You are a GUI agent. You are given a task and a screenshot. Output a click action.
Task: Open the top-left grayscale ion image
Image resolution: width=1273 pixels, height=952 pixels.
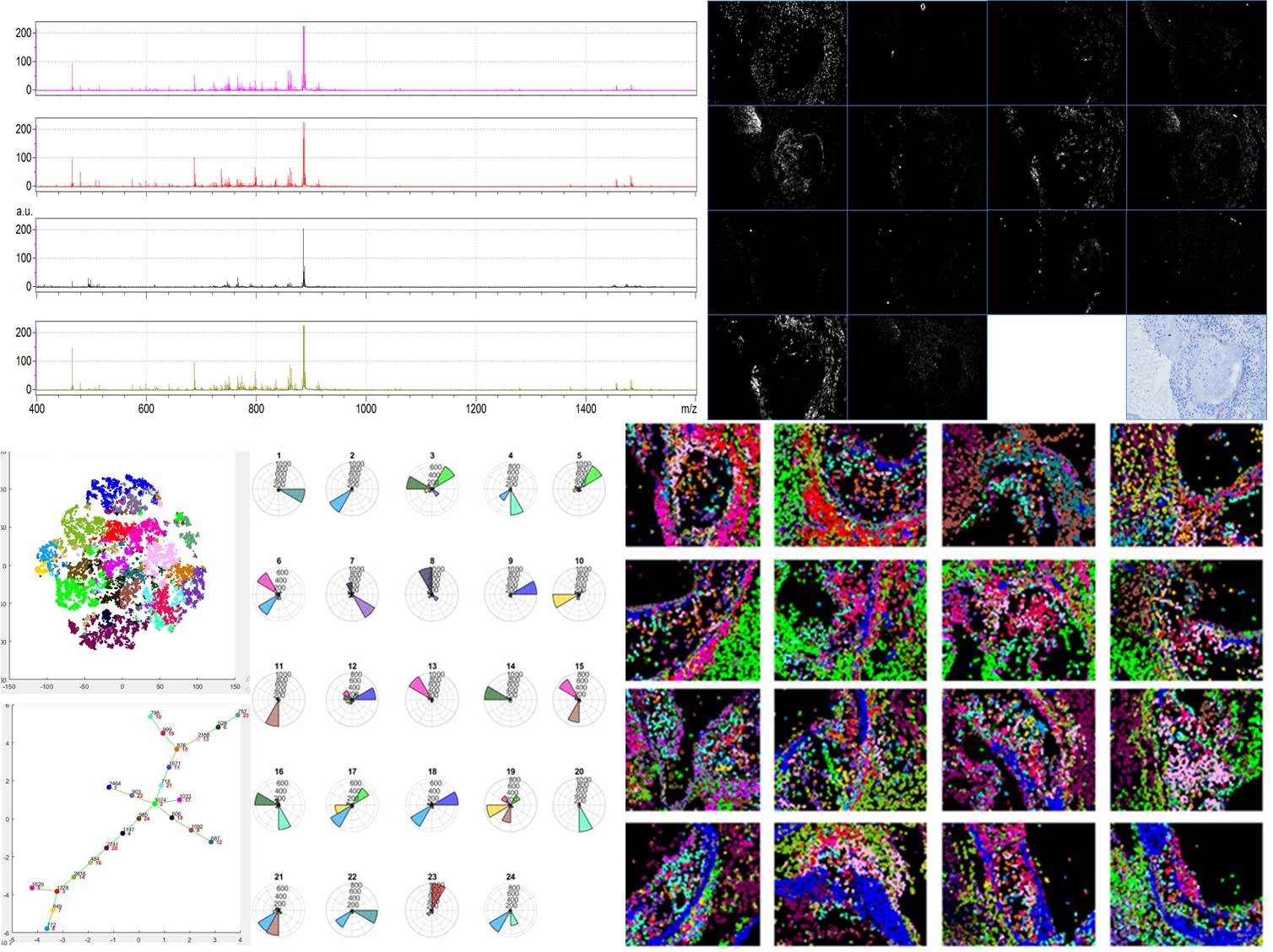777,52
